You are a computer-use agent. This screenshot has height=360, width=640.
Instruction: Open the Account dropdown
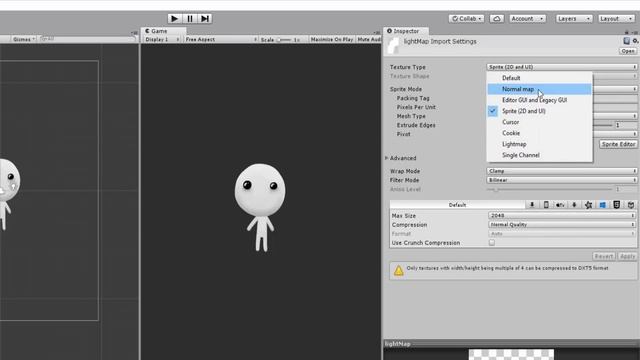(x=527, y=19)
